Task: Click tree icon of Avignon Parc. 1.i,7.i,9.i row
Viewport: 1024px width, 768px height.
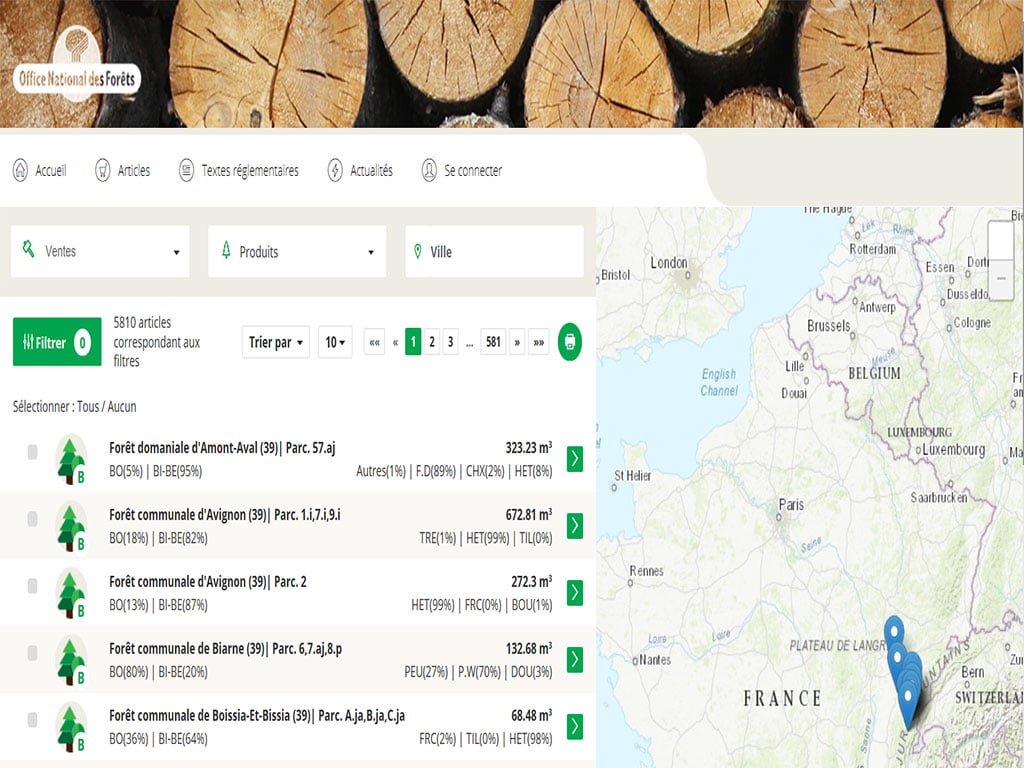Action: click(71, 526)
